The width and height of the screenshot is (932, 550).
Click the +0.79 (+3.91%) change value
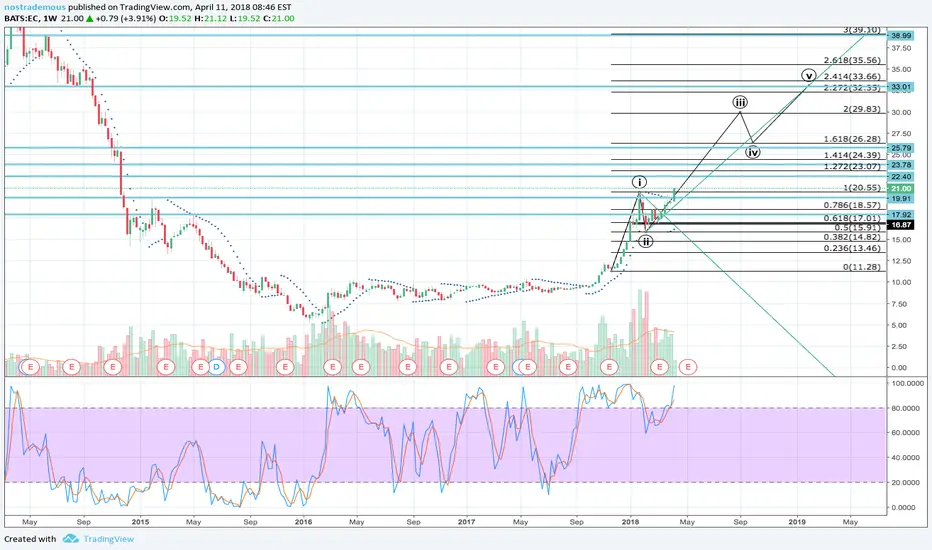[125, 18]
